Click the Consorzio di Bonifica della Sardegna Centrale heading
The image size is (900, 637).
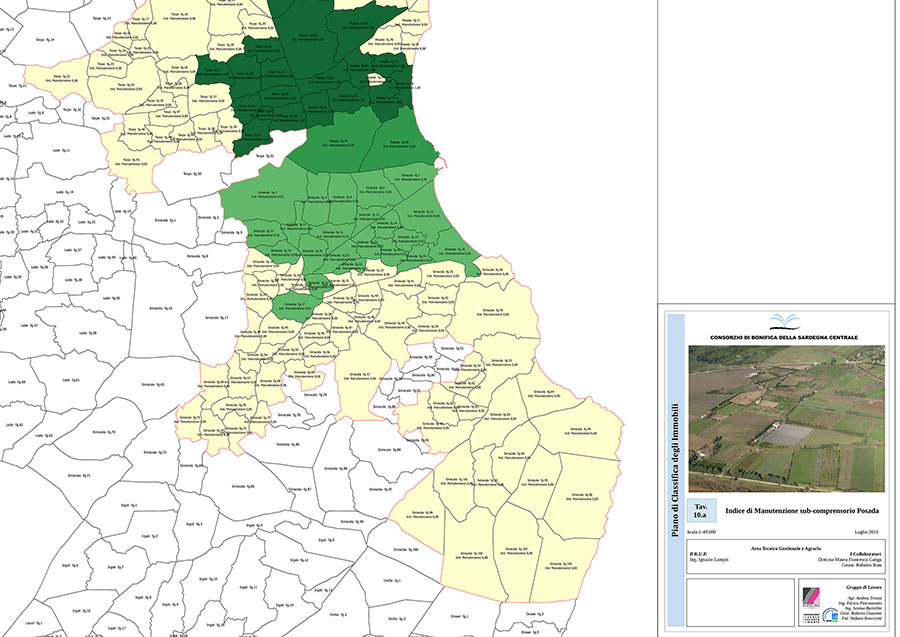(x=784, y=337)
